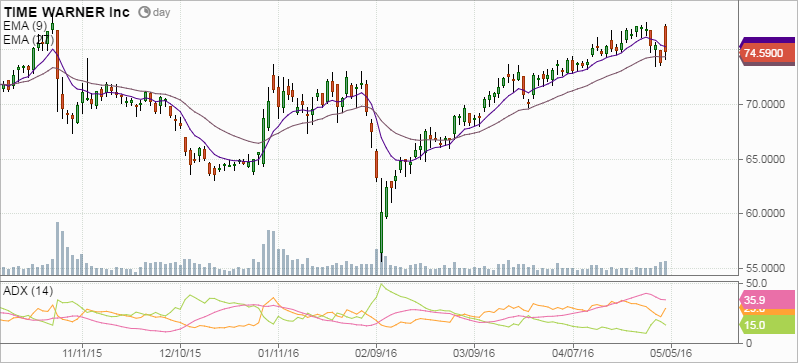Click the 03/09/16 date label

(x=474, y=352)
